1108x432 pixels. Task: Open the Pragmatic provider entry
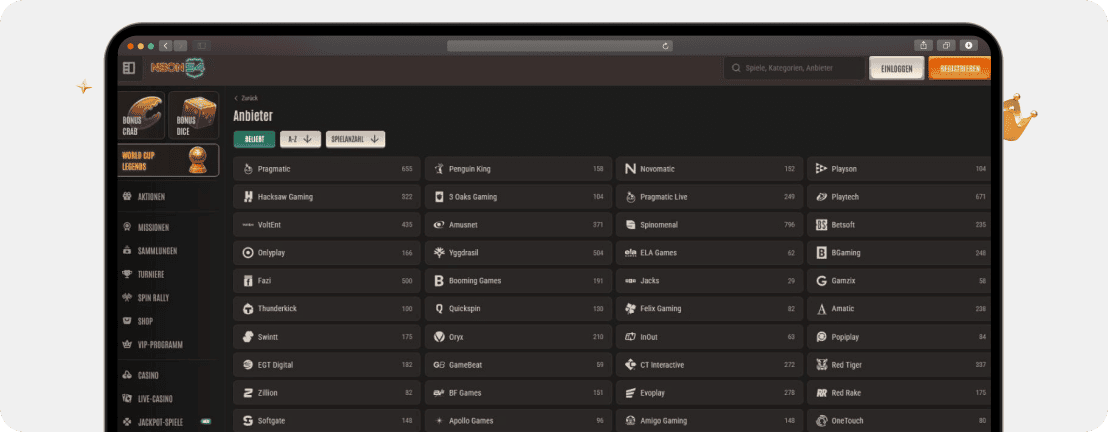(x=326, y=169)
